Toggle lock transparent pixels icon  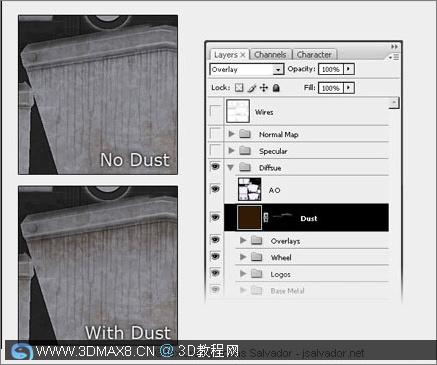tap(239, 88)
